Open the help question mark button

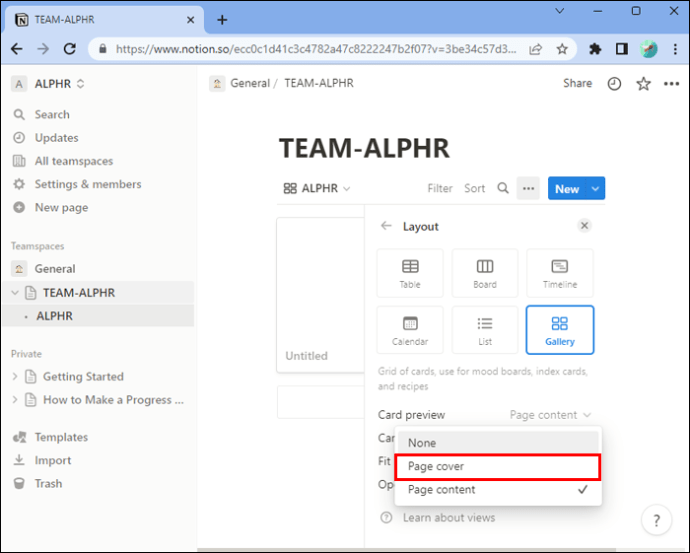point(657,520)
